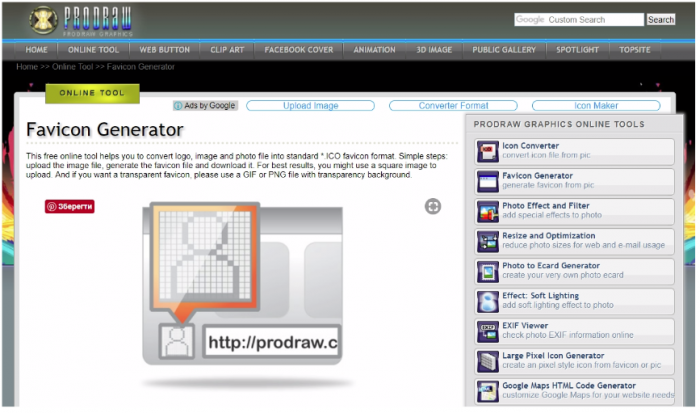Open the ONLINE TOOL menu
Viewport: 700px width, 413px height.
coord(93,50)
